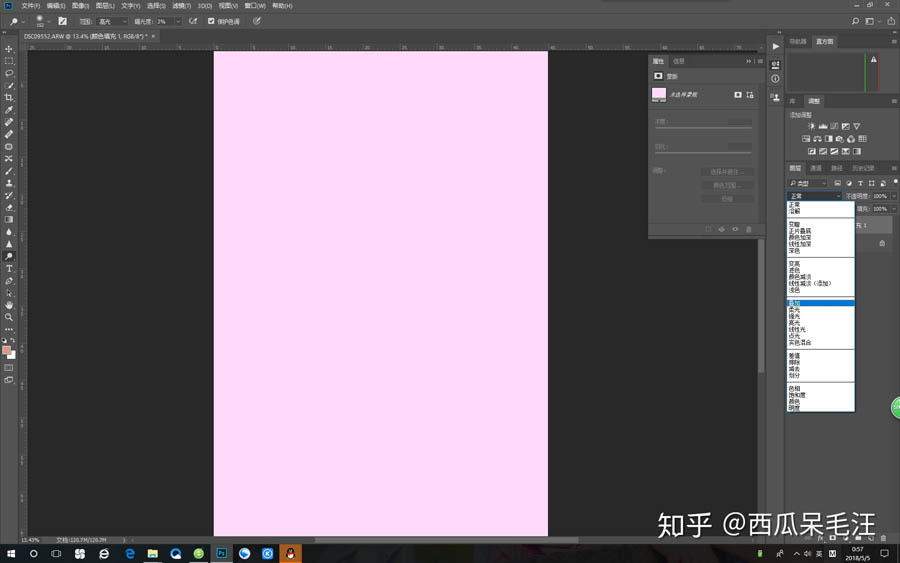Open the layer filter type dropdown
Screen dimensions: 900x563
tap(808, 183)
